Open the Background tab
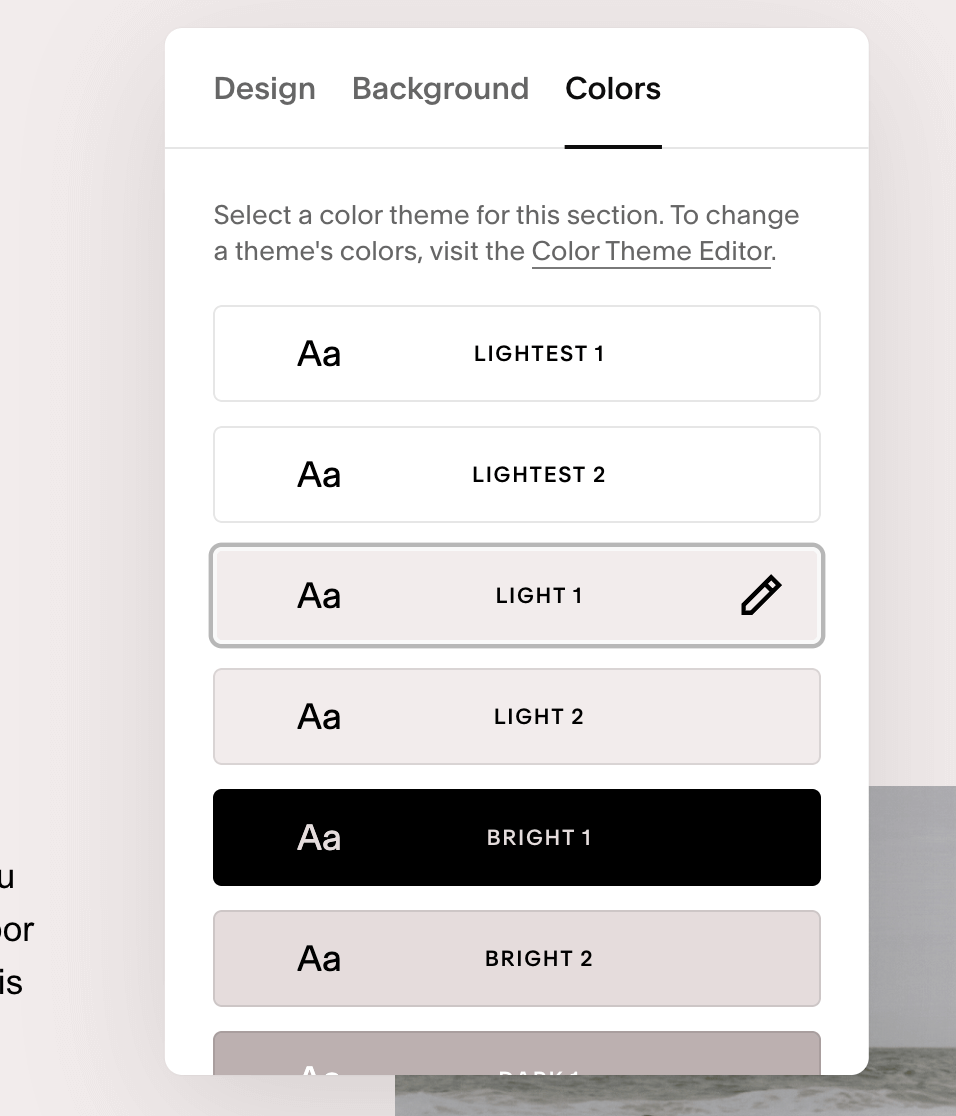Viewport: 956px width, 1116px height. (x=440, y=89)
